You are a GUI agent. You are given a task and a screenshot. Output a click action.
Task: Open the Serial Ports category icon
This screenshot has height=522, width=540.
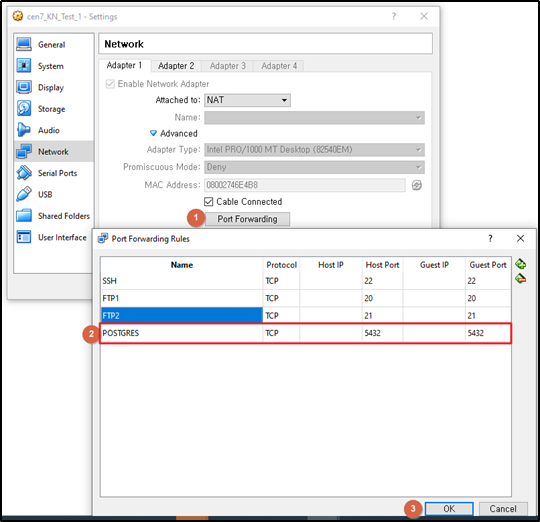point(24,173)
